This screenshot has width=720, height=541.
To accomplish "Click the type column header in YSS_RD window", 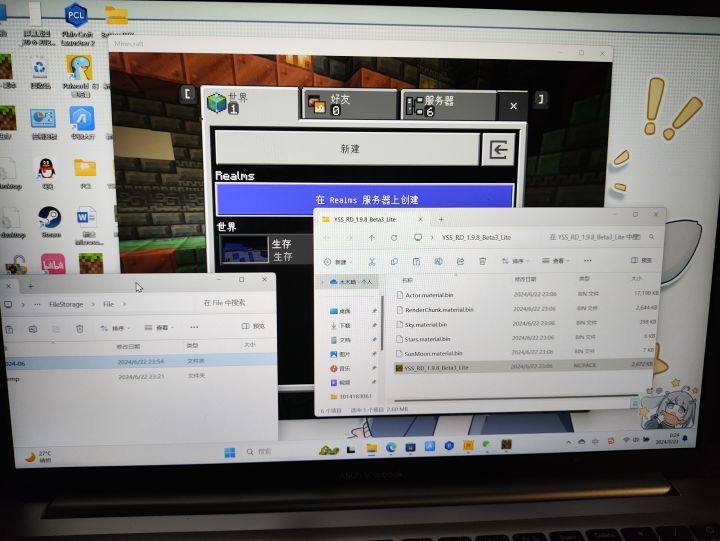I will (584, 278).
